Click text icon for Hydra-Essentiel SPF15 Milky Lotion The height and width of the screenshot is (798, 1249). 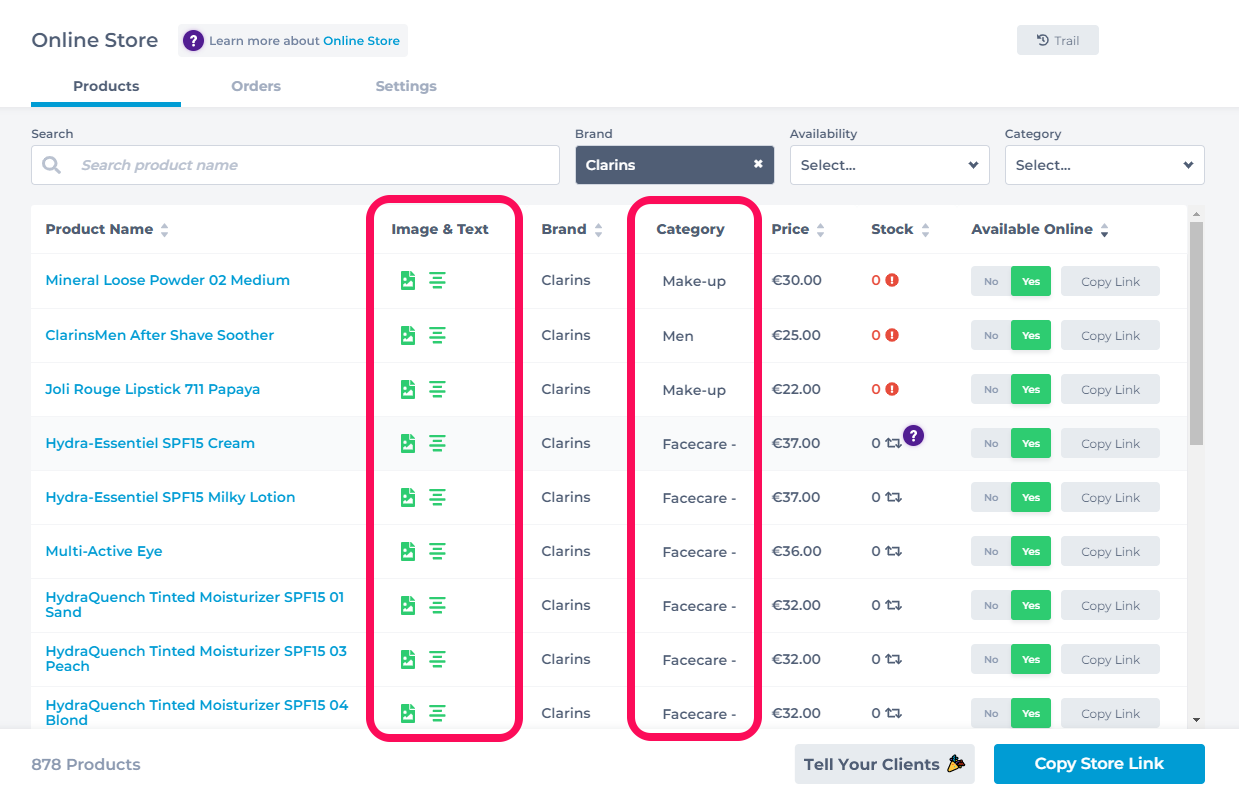point(437,497)
